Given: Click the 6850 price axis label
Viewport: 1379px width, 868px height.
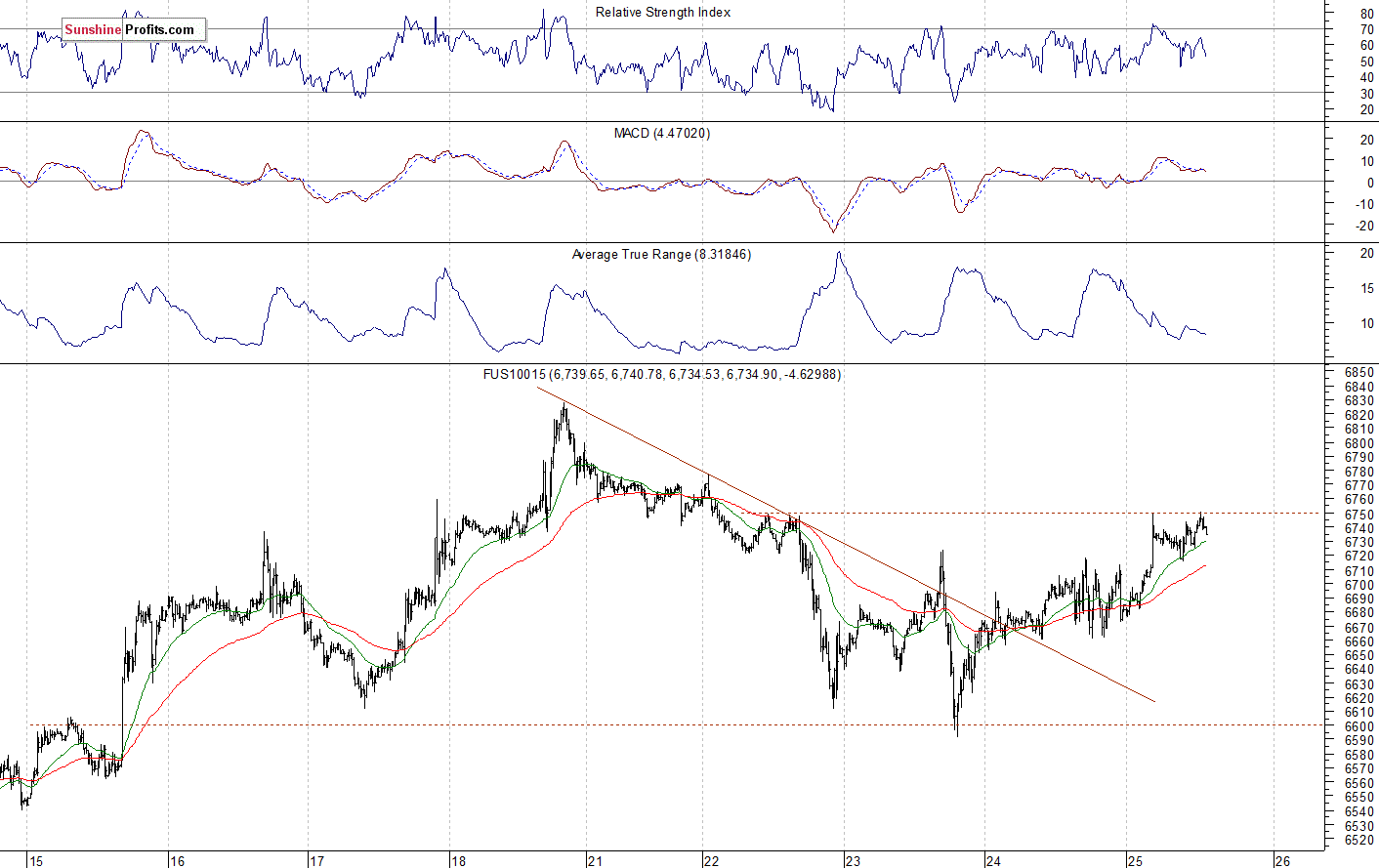Looking at the screenshot, I should 1359,372.
